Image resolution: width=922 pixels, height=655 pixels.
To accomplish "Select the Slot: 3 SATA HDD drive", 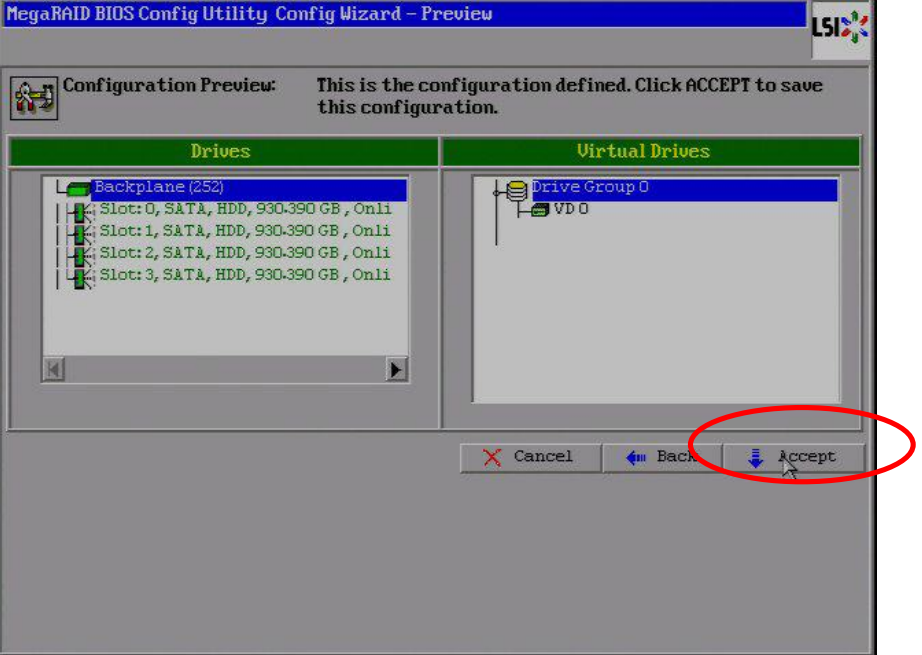I will pos(245,275).
